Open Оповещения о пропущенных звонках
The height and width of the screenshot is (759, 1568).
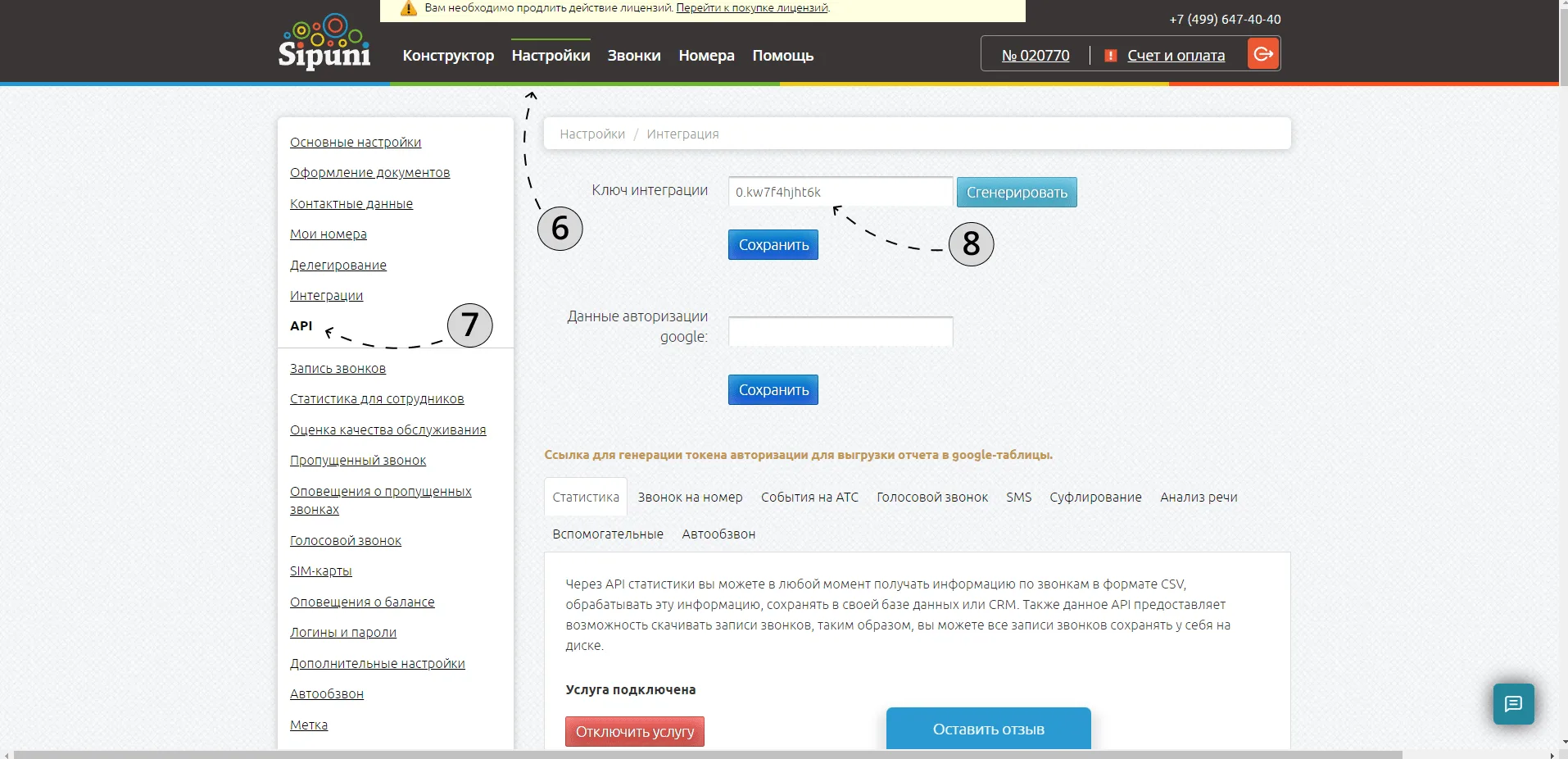point(381,501)
